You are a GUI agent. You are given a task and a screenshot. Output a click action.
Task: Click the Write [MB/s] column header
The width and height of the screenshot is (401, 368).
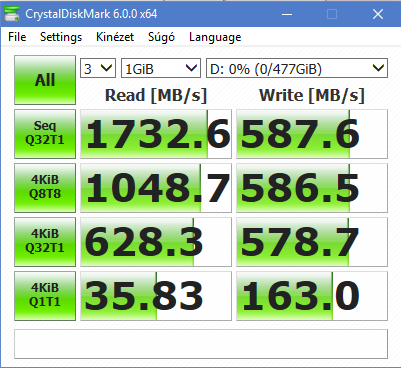click(x=312, y=95)
